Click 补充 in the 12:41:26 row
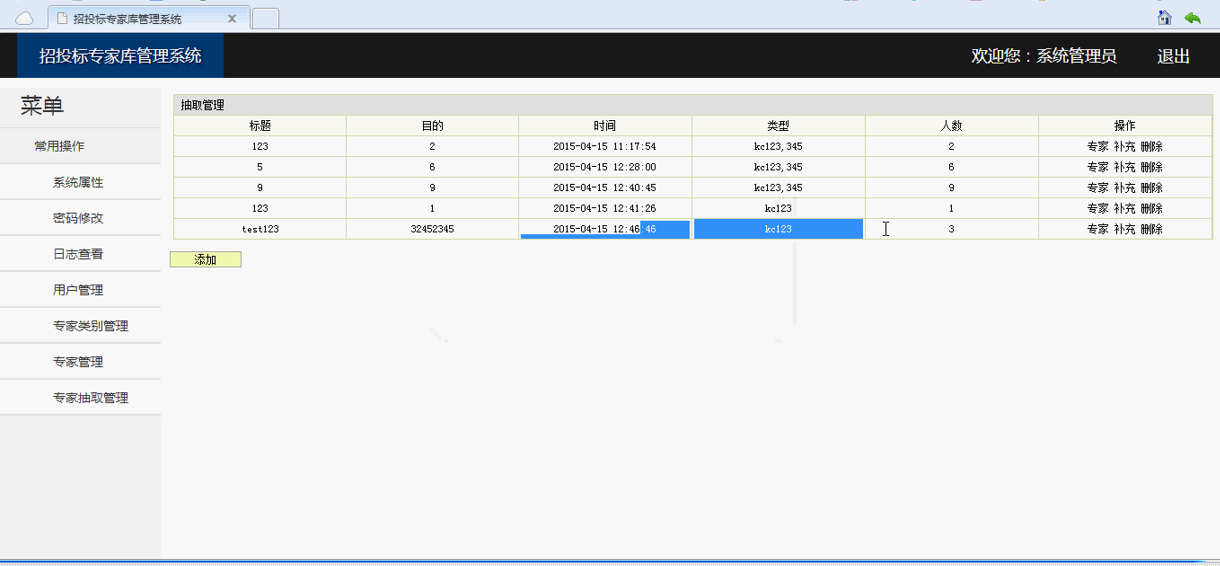 [1124, 209]
